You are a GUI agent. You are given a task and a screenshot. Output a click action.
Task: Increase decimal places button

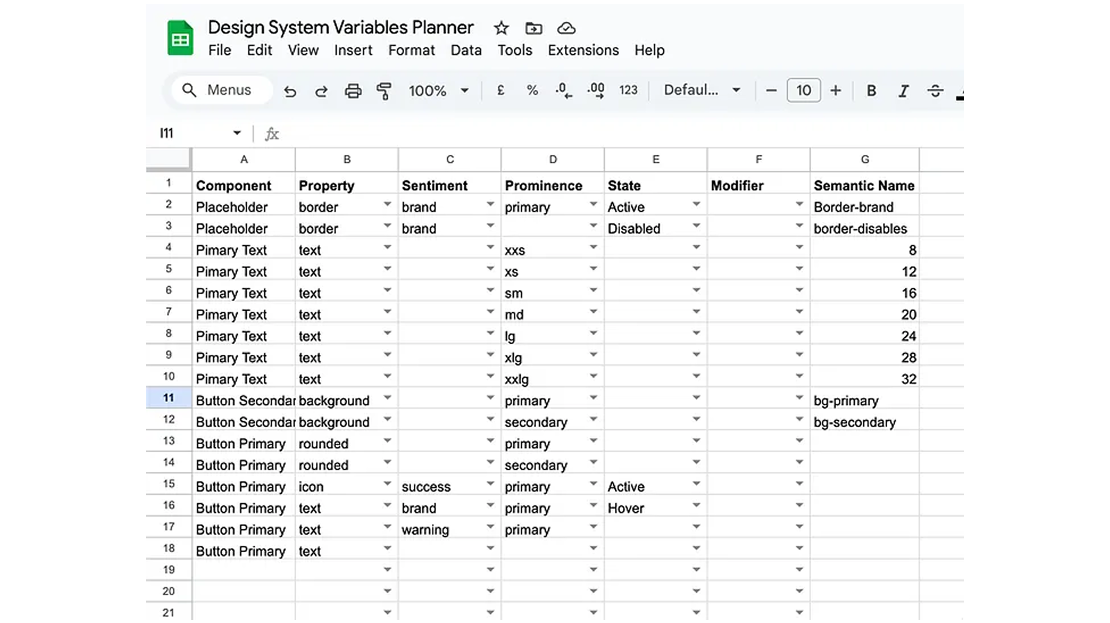[x=596, y=90]
